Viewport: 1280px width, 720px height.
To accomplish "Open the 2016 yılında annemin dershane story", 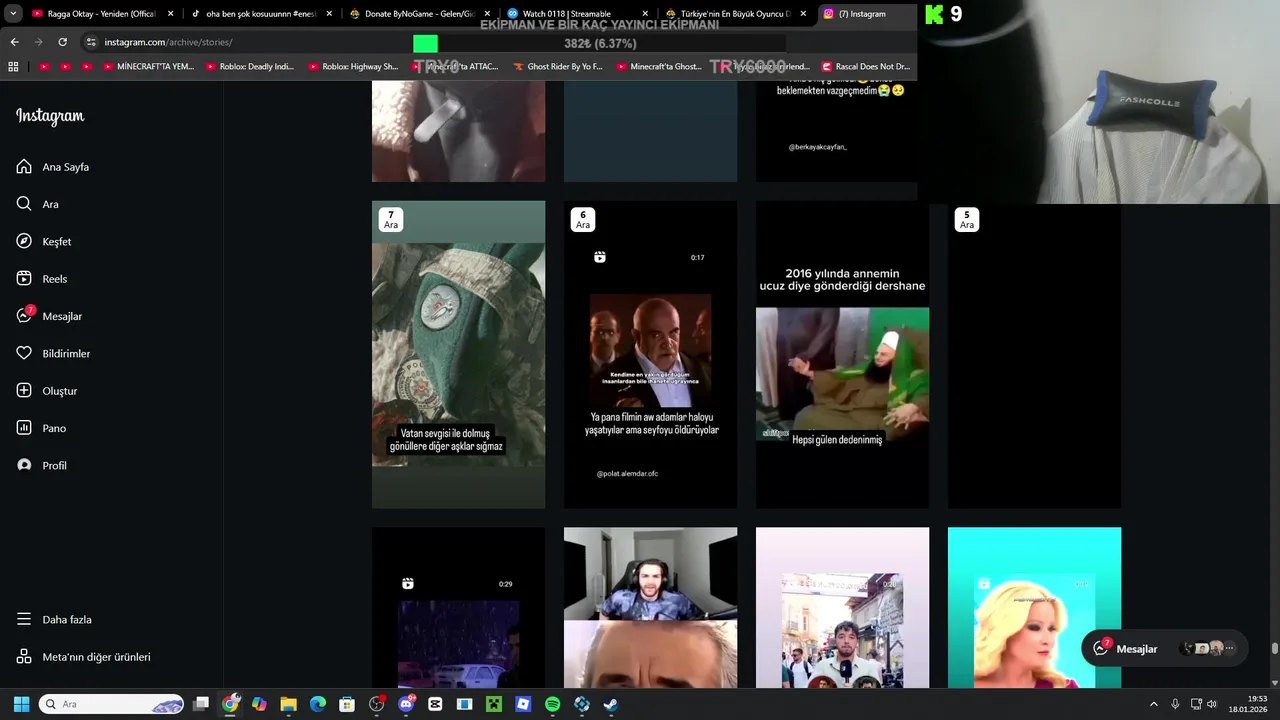I will pyautogui.click(x=842, y=355).
